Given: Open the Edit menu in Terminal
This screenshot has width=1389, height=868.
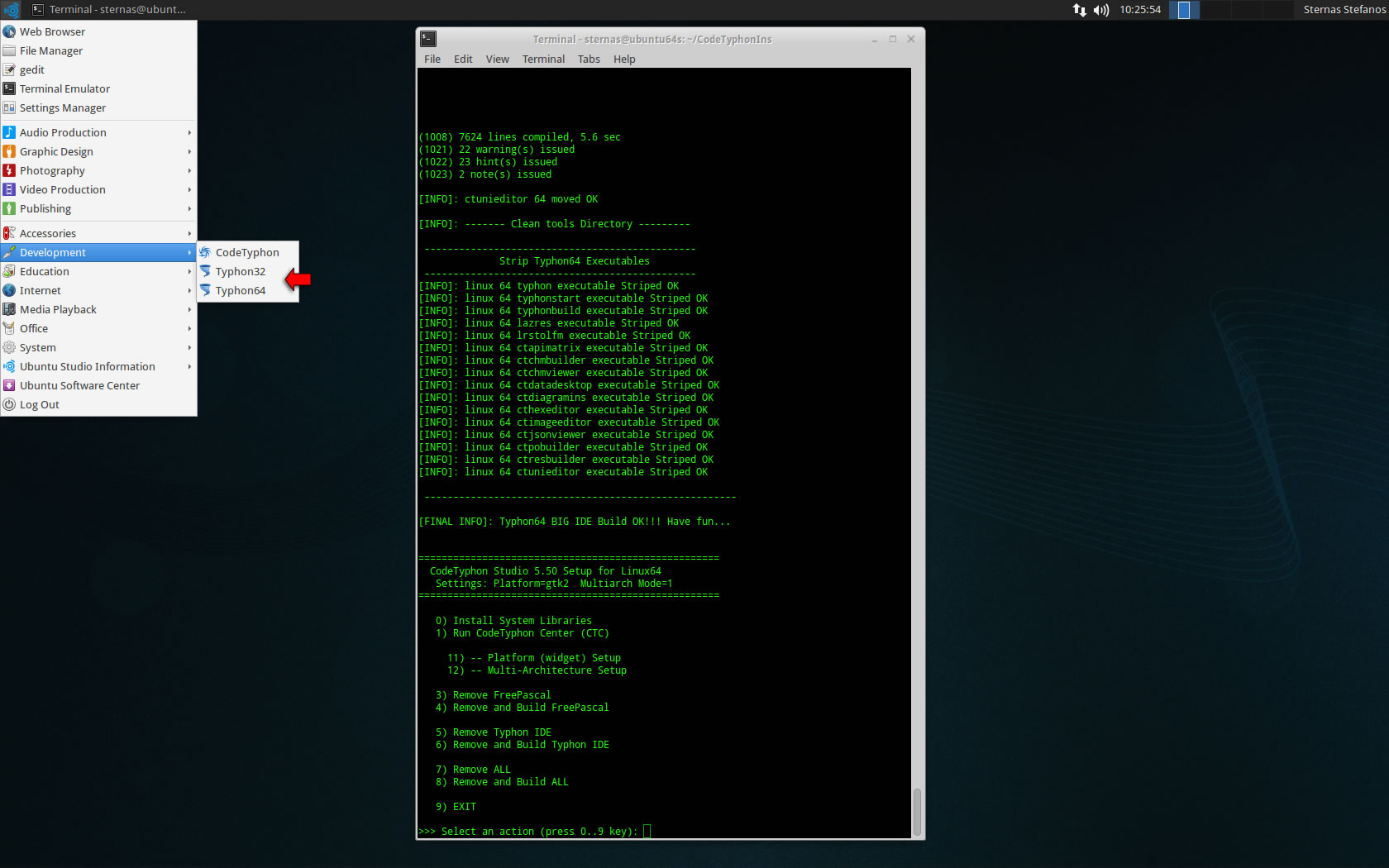Looking at the screenshot, I should coord(463,59).
